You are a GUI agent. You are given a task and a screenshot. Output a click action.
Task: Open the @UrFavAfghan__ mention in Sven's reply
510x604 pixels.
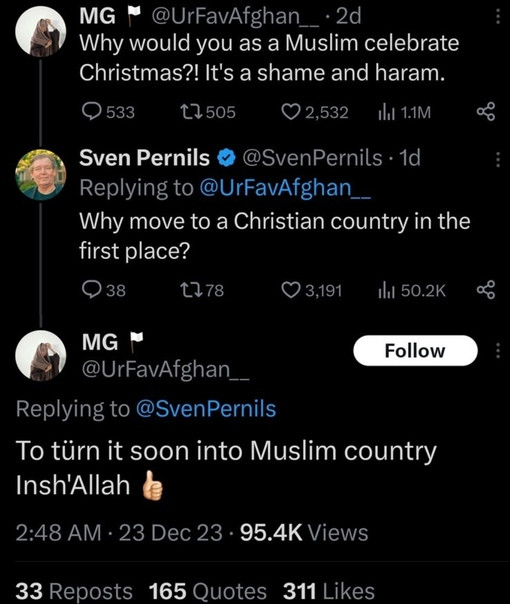[285, 188]
